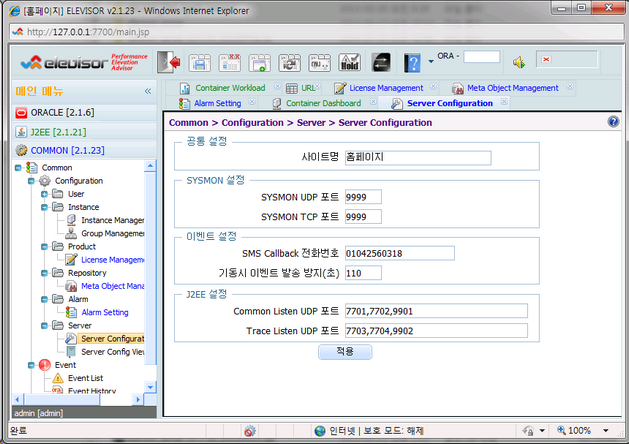
Task: Switch to the Container Workload tab
Action: 230,88
